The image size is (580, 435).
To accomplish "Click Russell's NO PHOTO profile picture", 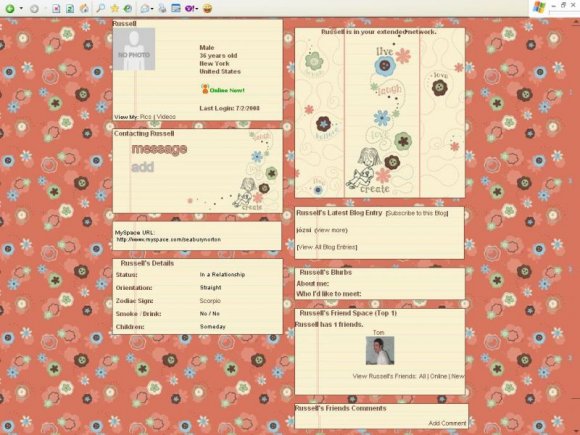I will (x=134, y=49).
